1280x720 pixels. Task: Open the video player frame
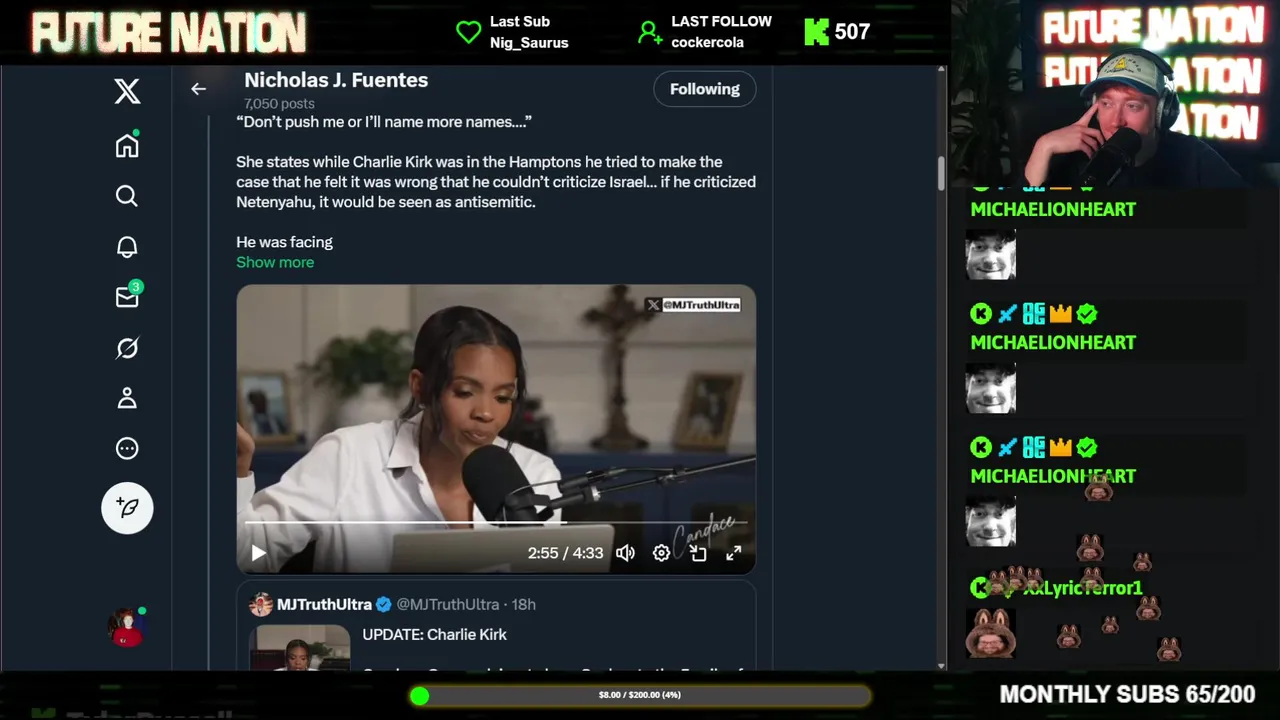click(x=496, y=429)
